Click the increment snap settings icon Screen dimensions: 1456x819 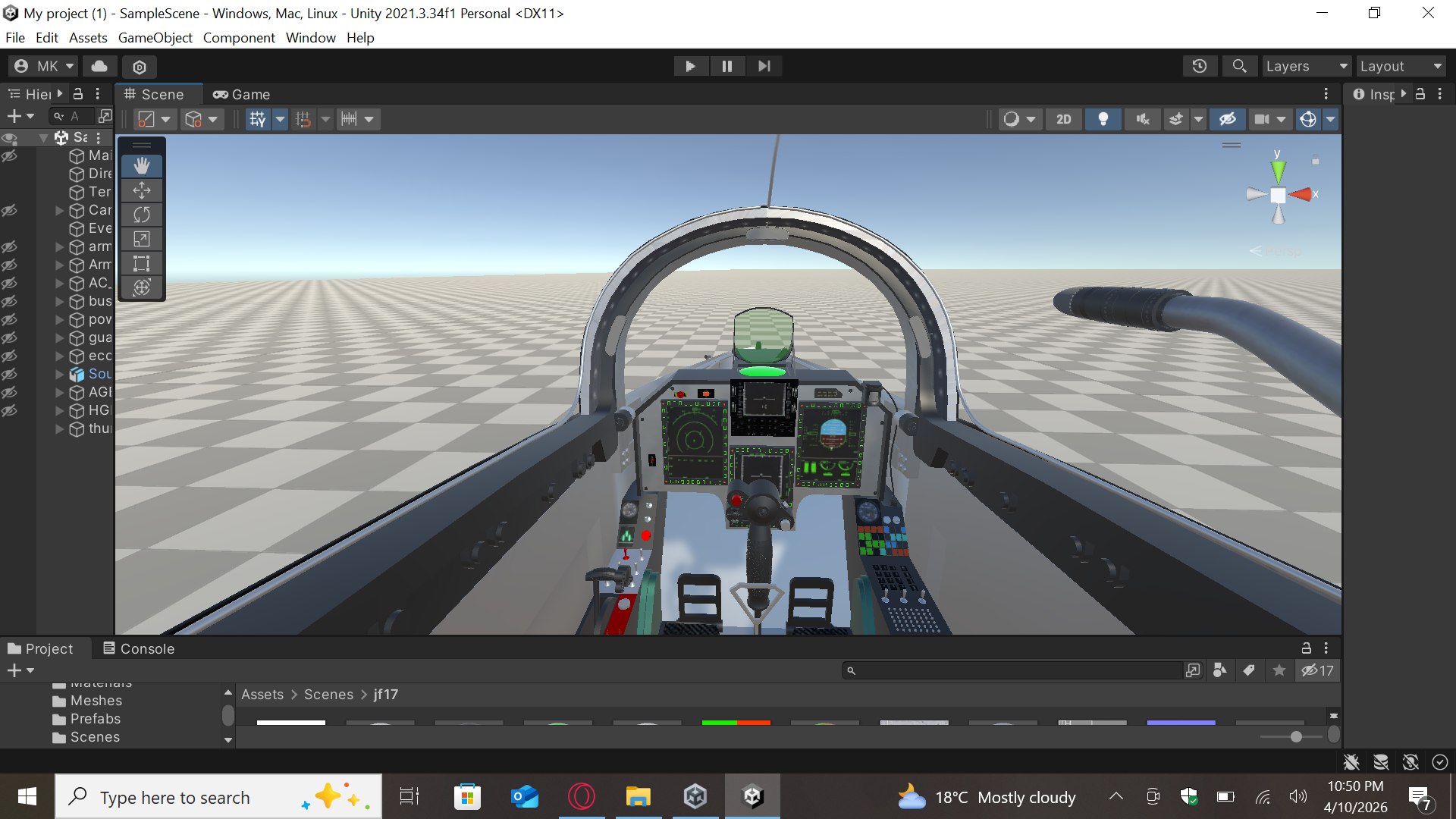coord(349,119)
